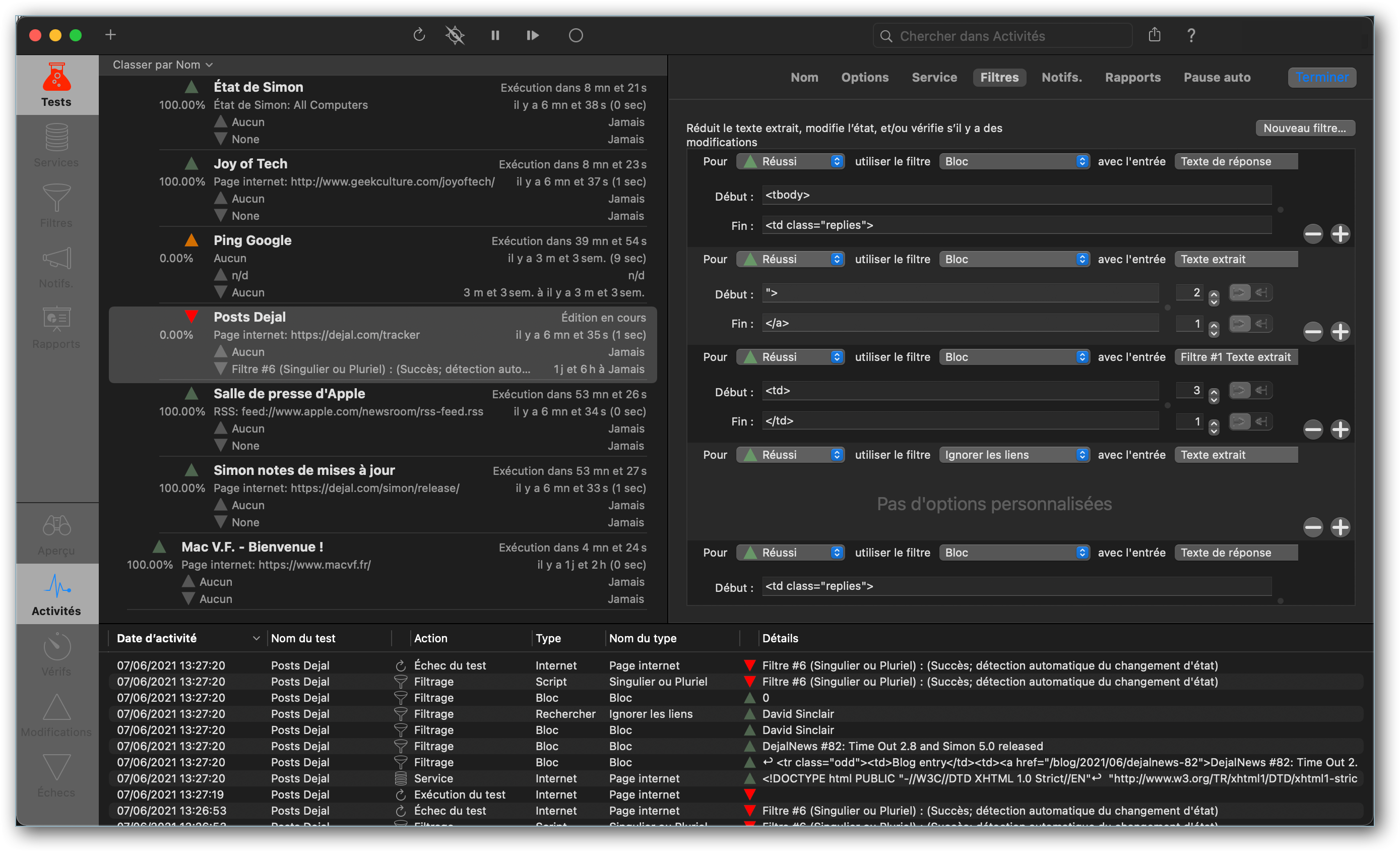This screenshot has height=852, width=1400.
Task: Click the Début count stepper showing 2
Action: point(1214,297)
